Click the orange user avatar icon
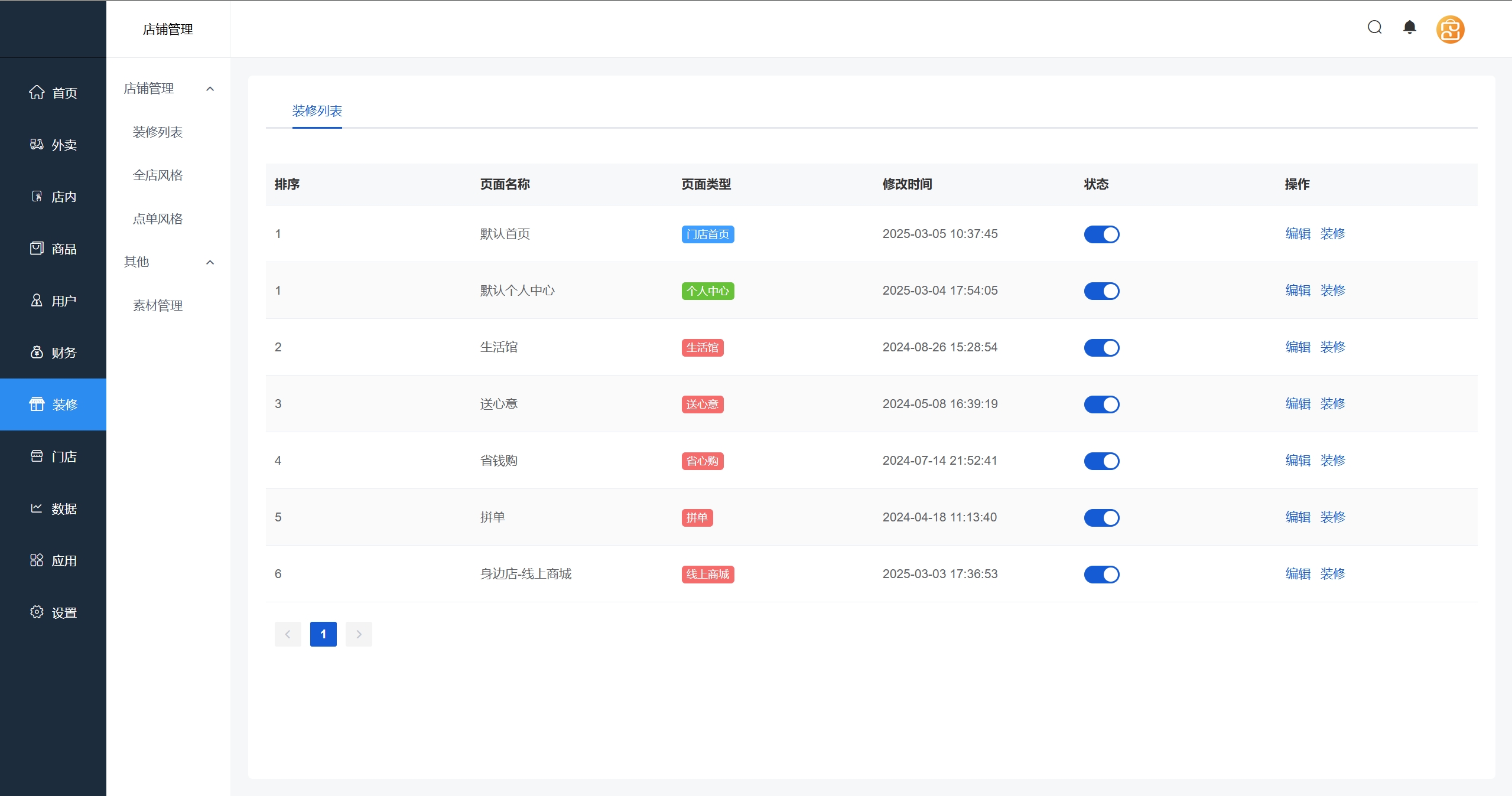This screenshot has height=796, width=1512. 1450,30
